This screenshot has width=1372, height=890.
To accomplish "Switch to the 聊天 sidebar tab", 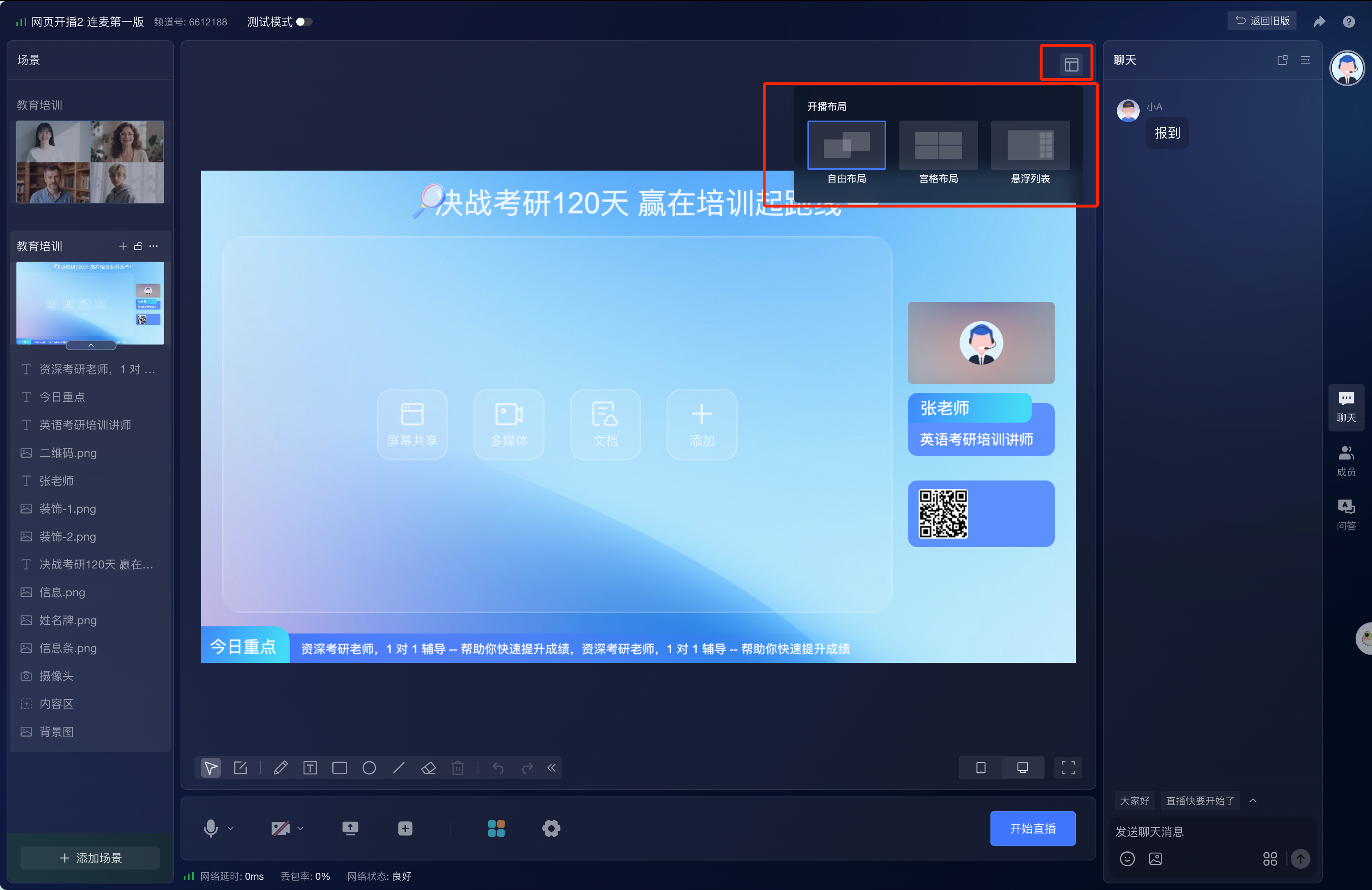I will pos(1346,407).
